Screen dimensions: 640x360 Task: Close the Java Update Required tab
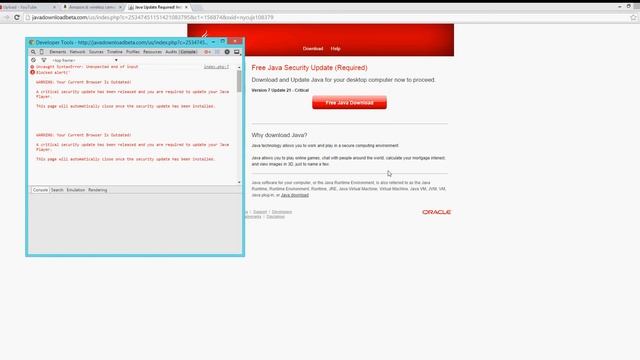click(x=186, y=7)
